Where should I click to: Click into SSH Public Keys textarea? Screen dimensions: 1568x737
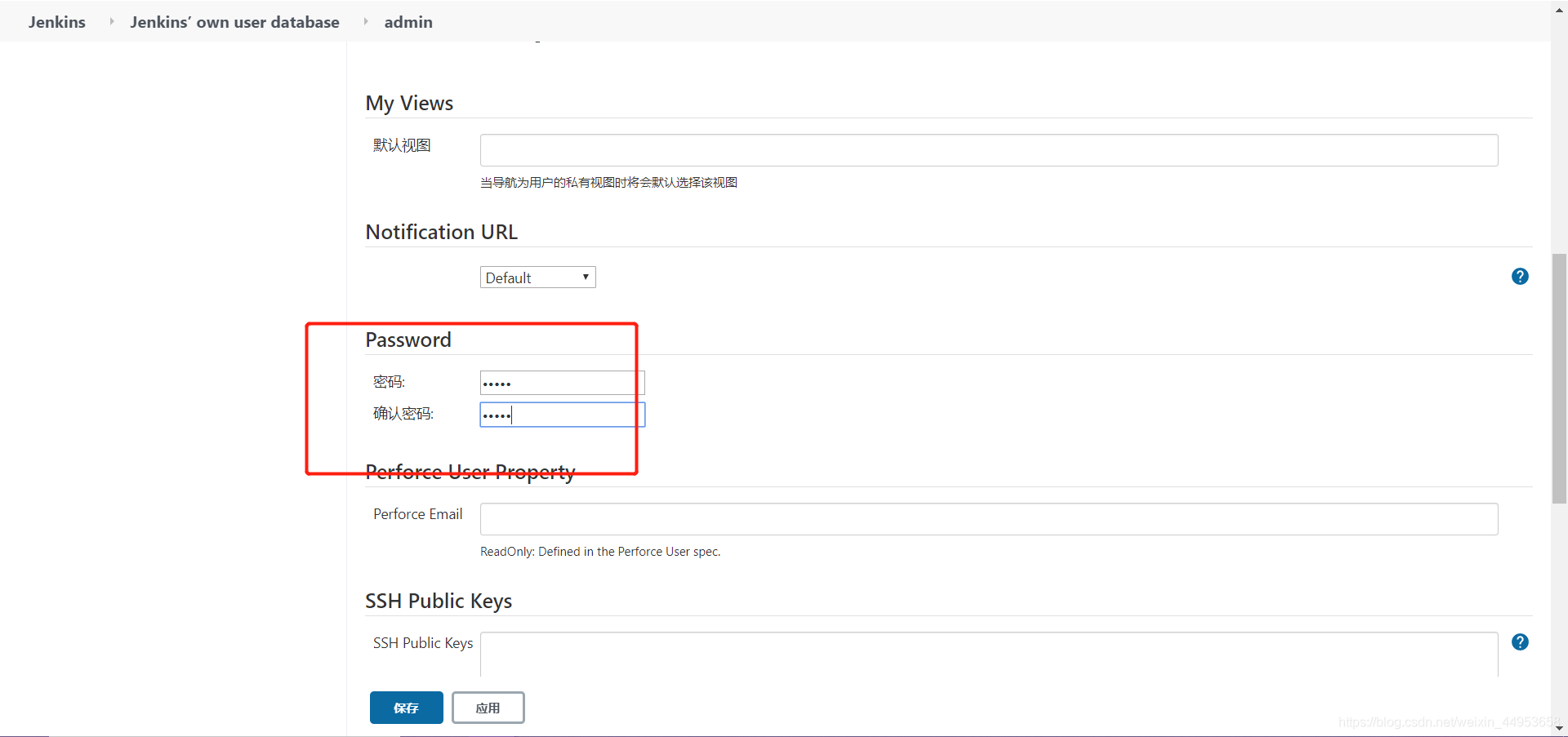[x=989, y=655]
